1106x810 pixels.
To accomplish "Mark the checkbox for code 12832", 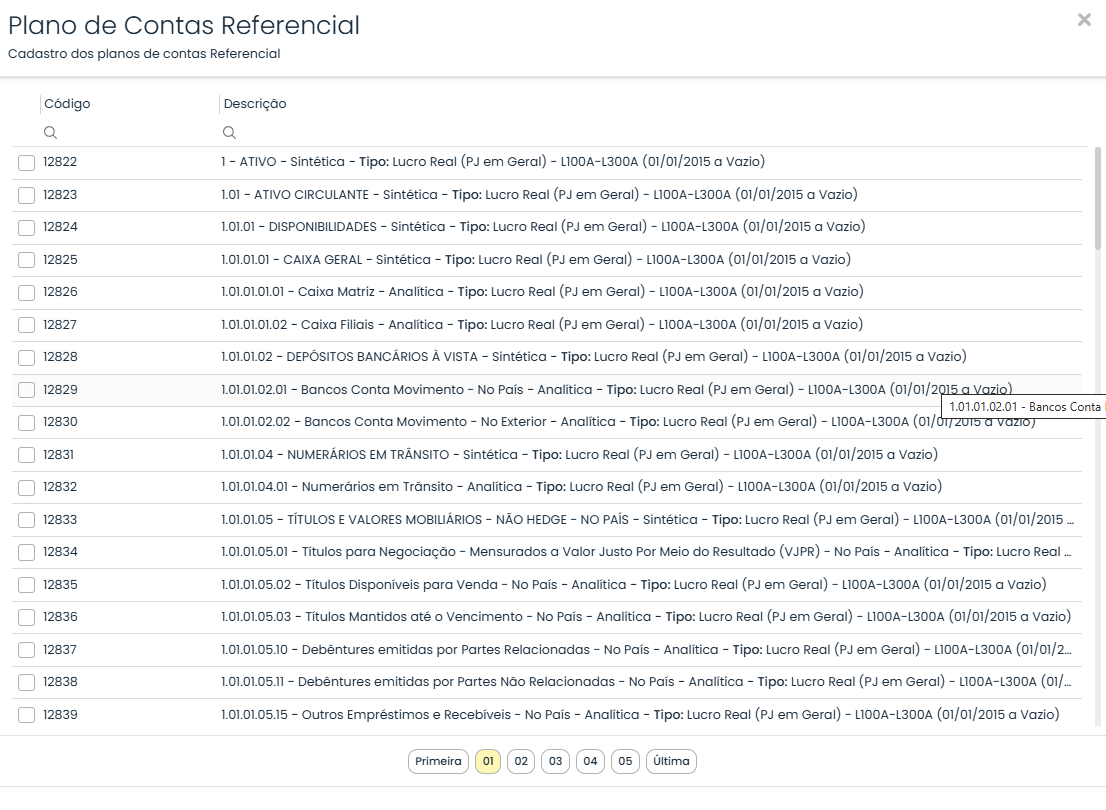I will [x=27, y=488].
